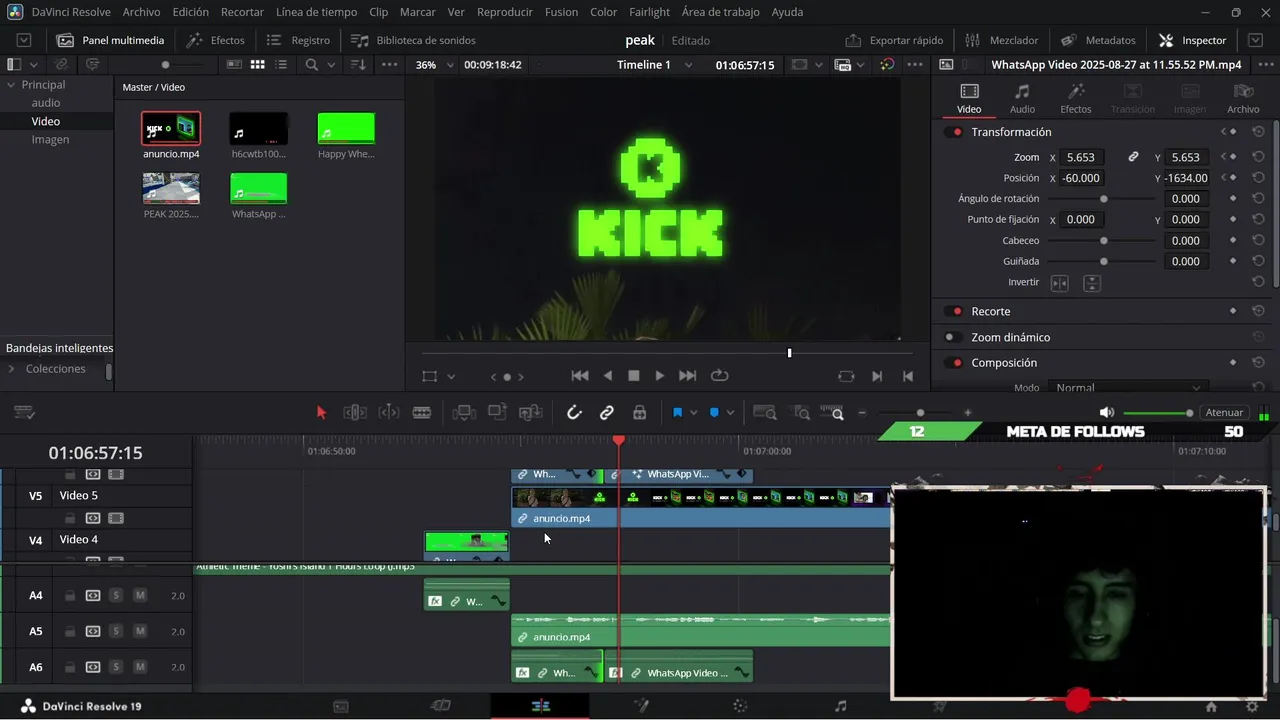Open the Modo Normal dropdown

1128,387
